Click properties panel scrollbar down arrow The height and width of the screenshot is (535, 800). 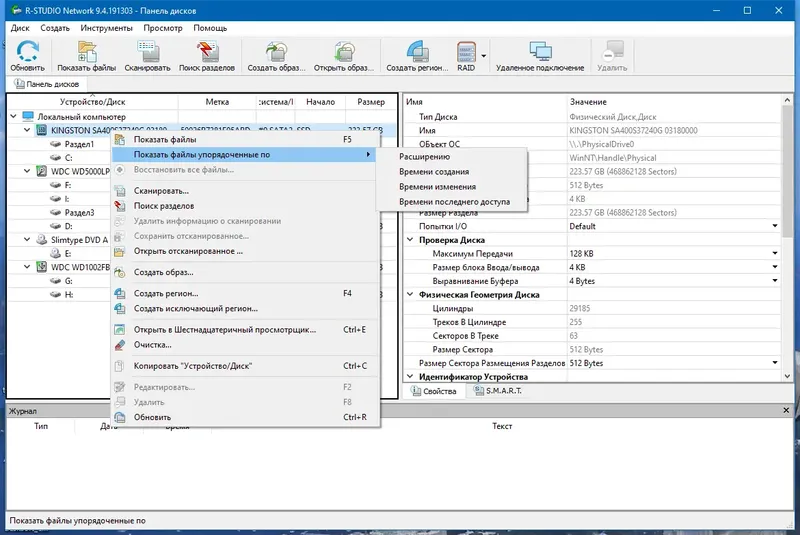[787, 376]
